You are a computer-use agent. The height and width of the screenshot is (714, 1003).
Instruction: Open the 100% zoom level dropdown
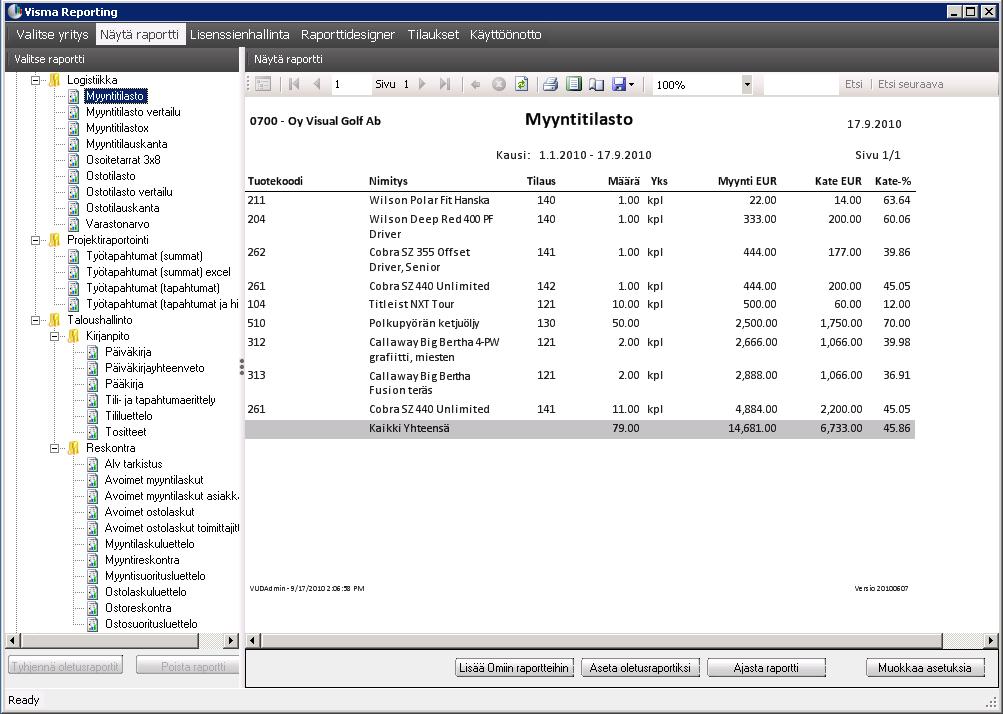tap(746, 84)
